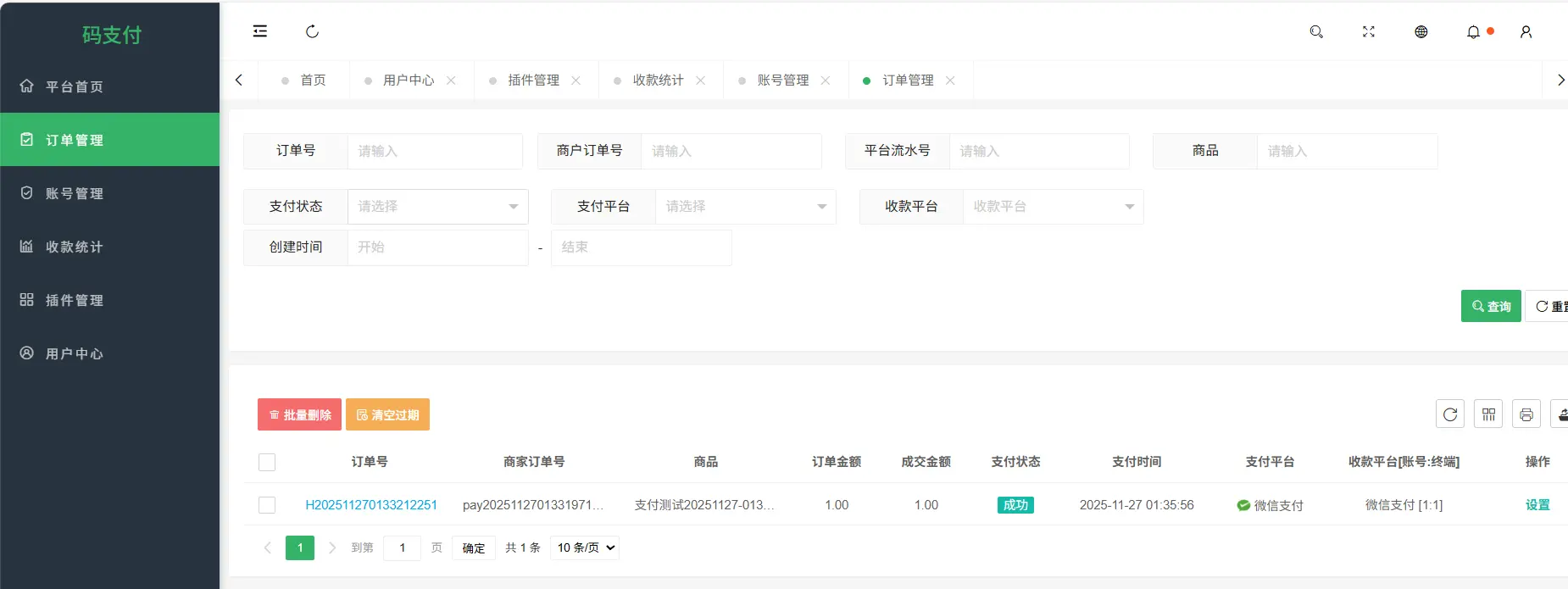Viewport: 1568px width, 589px height.
Task: Open 账号管理 in the sidebar
Action: (75, 193)
